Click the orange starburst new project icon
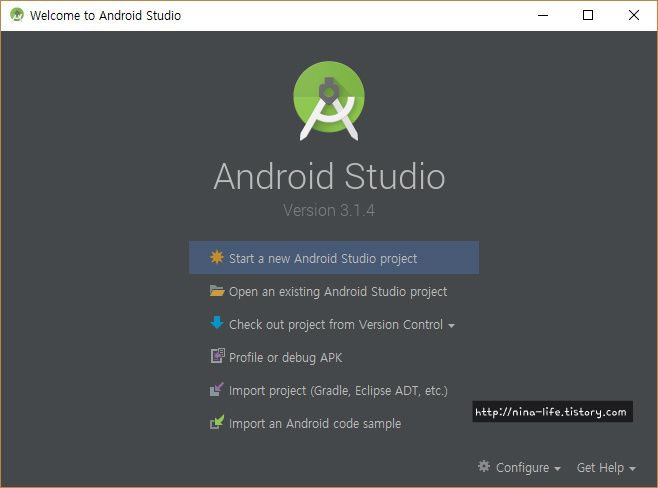658x488 pixels. pos(217,257)
